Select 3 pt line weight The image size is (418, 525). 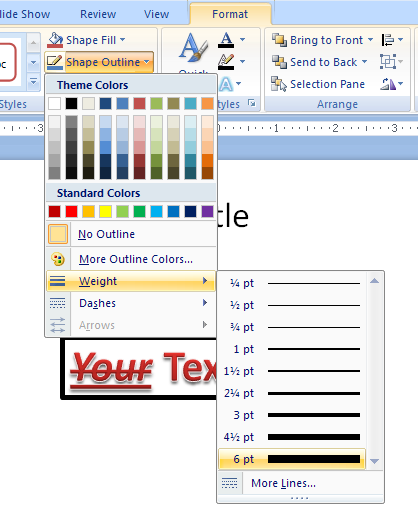[x=292, y=415]
